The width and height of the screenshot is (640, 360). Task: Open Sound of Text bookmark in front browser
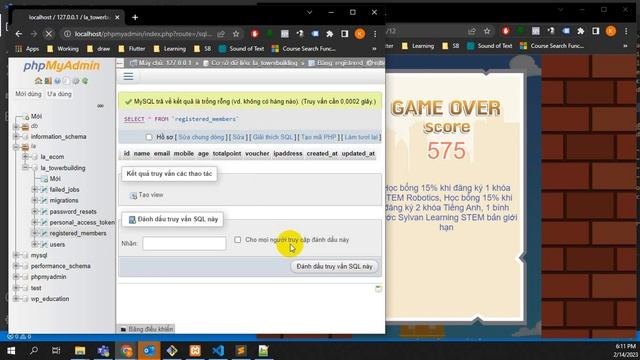pos(242,49)
